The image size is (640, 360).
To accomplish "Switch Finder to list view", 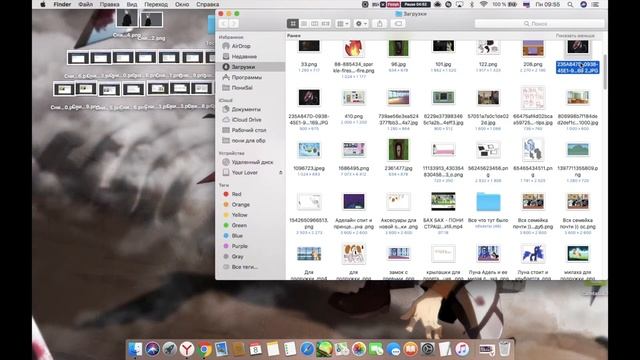I will [304, 24].
